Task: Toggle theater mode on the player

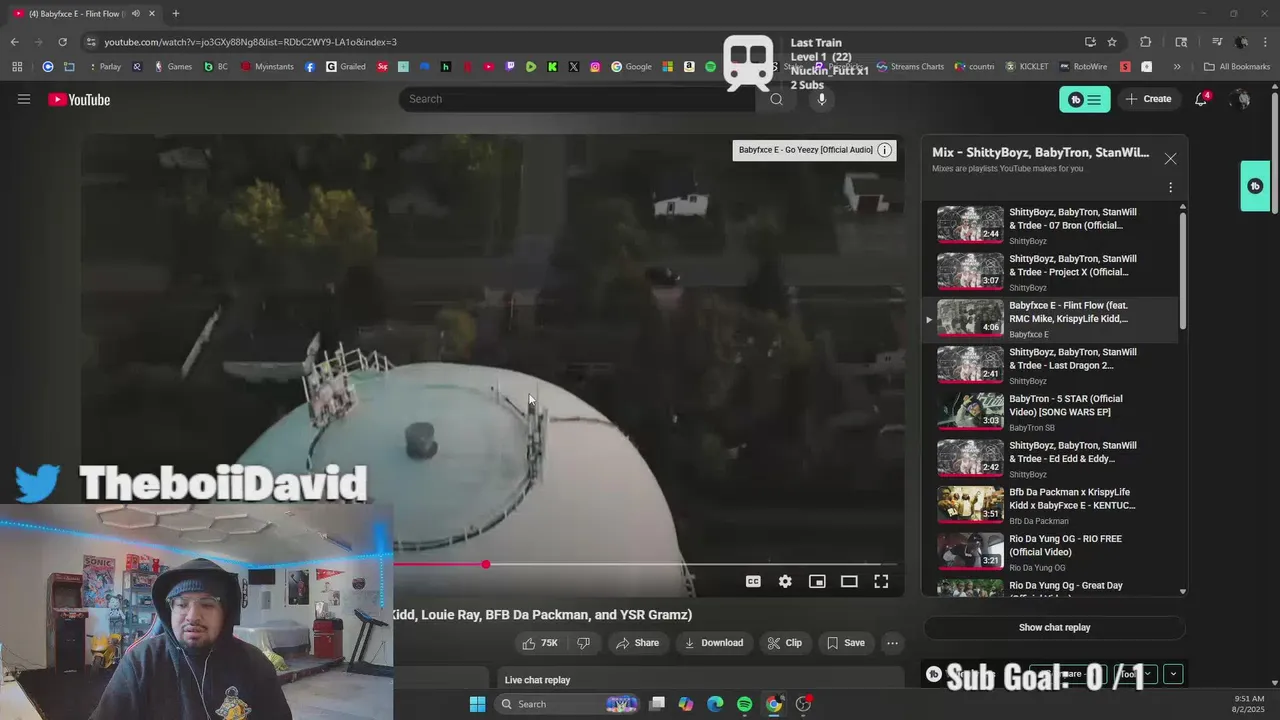Action: pyautogui.click(x=849, y=581)
